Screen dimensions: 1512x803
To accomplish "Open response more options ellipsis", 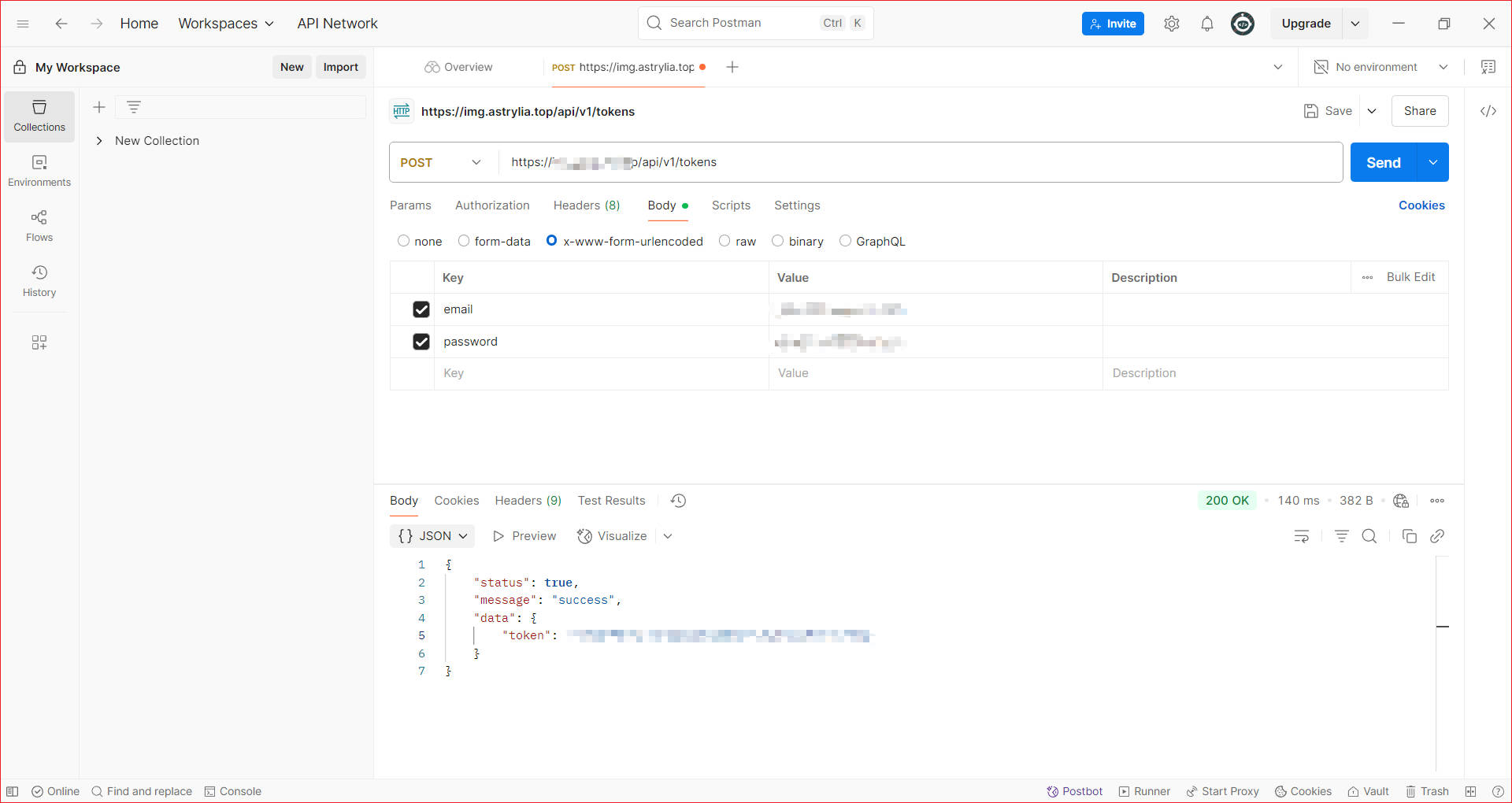I will [x=1437, y=501].
